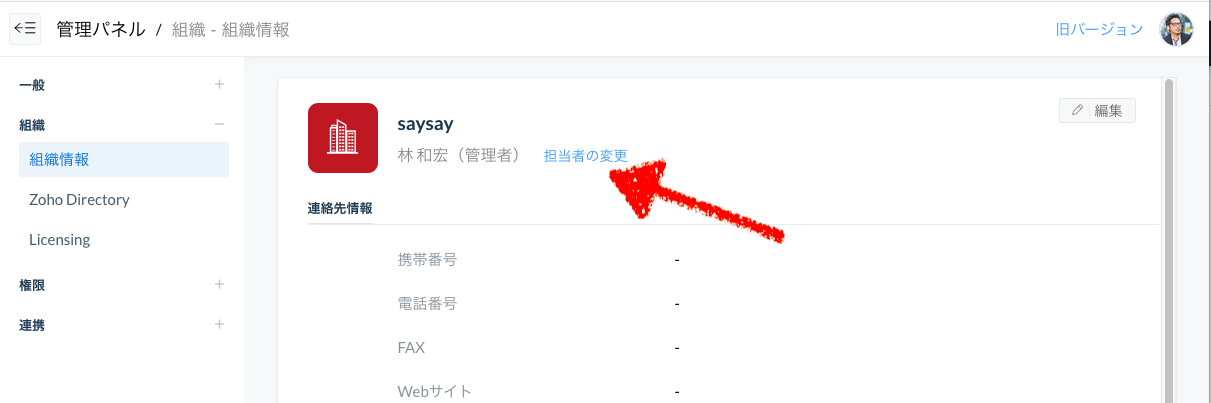Collapse the 組織 section minus icon
The height and width of the screenshot is (403, 1211).
[x=219, y=125]
